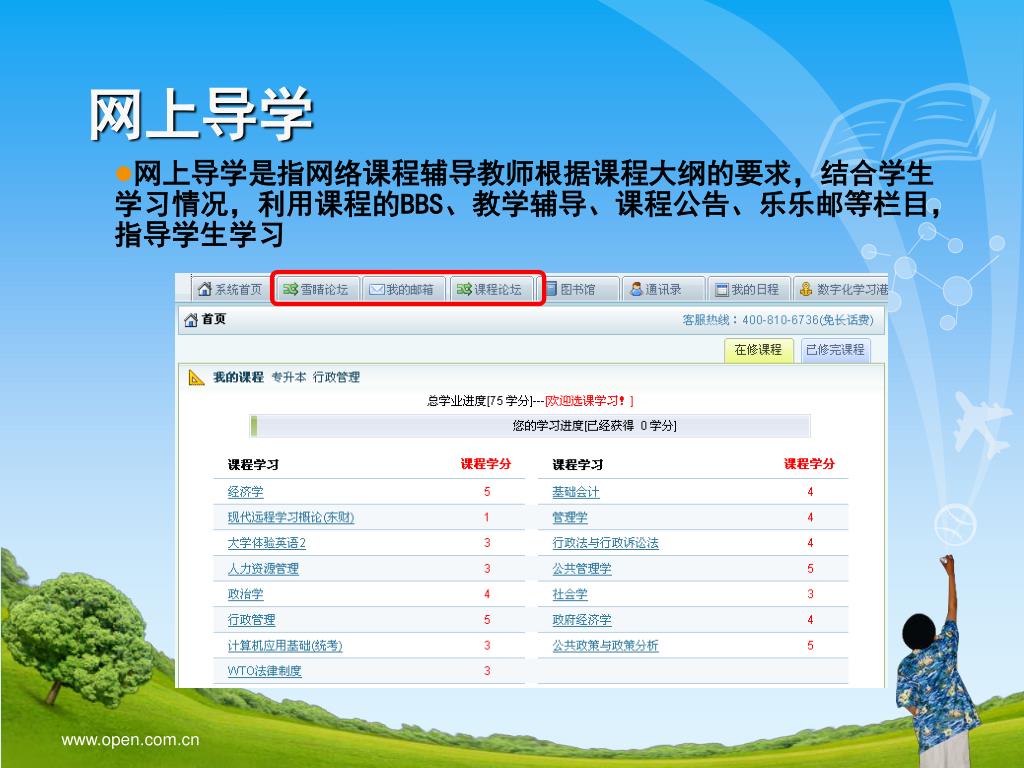Click the right red 课程学分 header

(x=810, y=464)
